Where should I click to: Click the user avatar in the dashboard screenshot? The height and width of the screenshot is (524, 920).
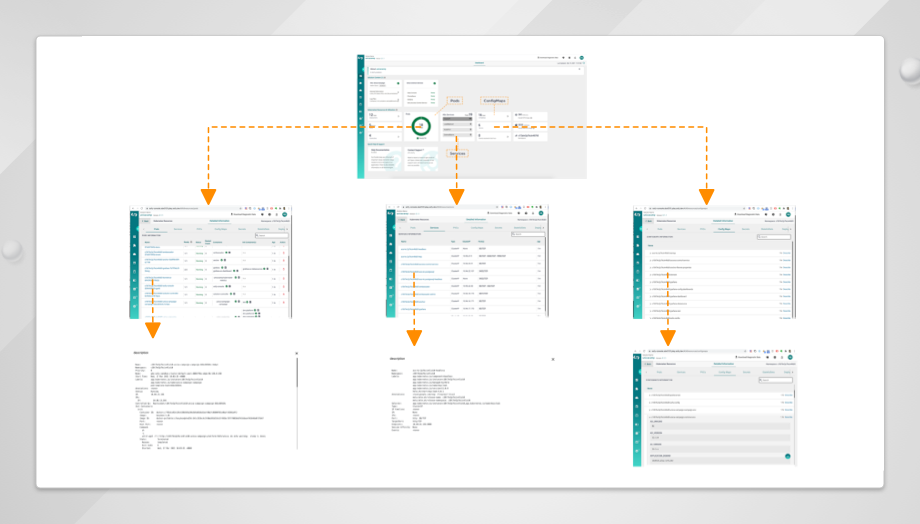tap(581, 58)
